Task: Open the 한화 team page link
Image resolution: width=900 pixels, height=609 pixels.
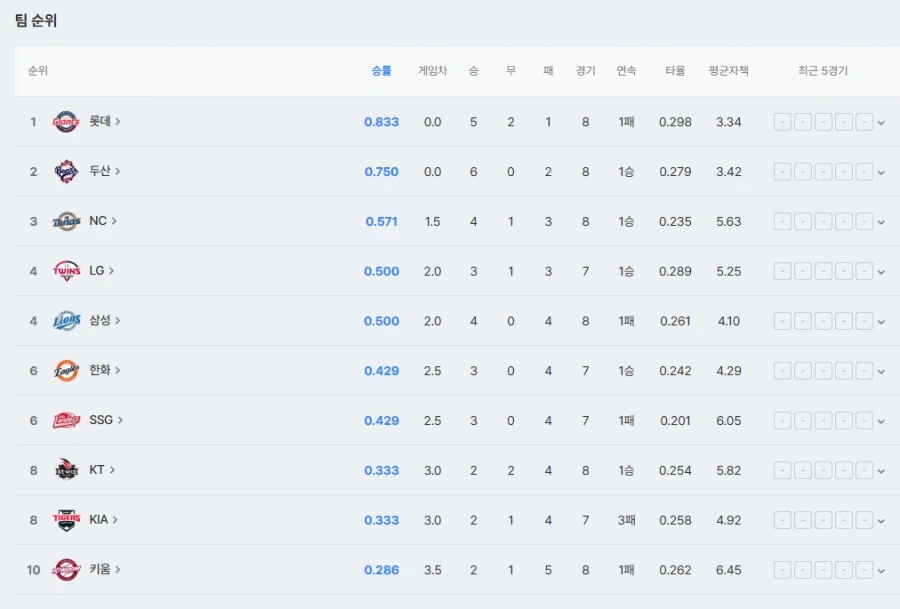Action: click(x=104, y=370)
